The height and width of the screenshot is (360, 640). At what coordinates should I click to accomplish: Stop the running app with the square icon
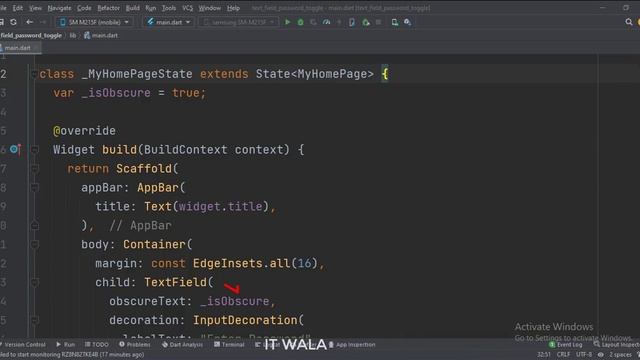click(378, 22)
